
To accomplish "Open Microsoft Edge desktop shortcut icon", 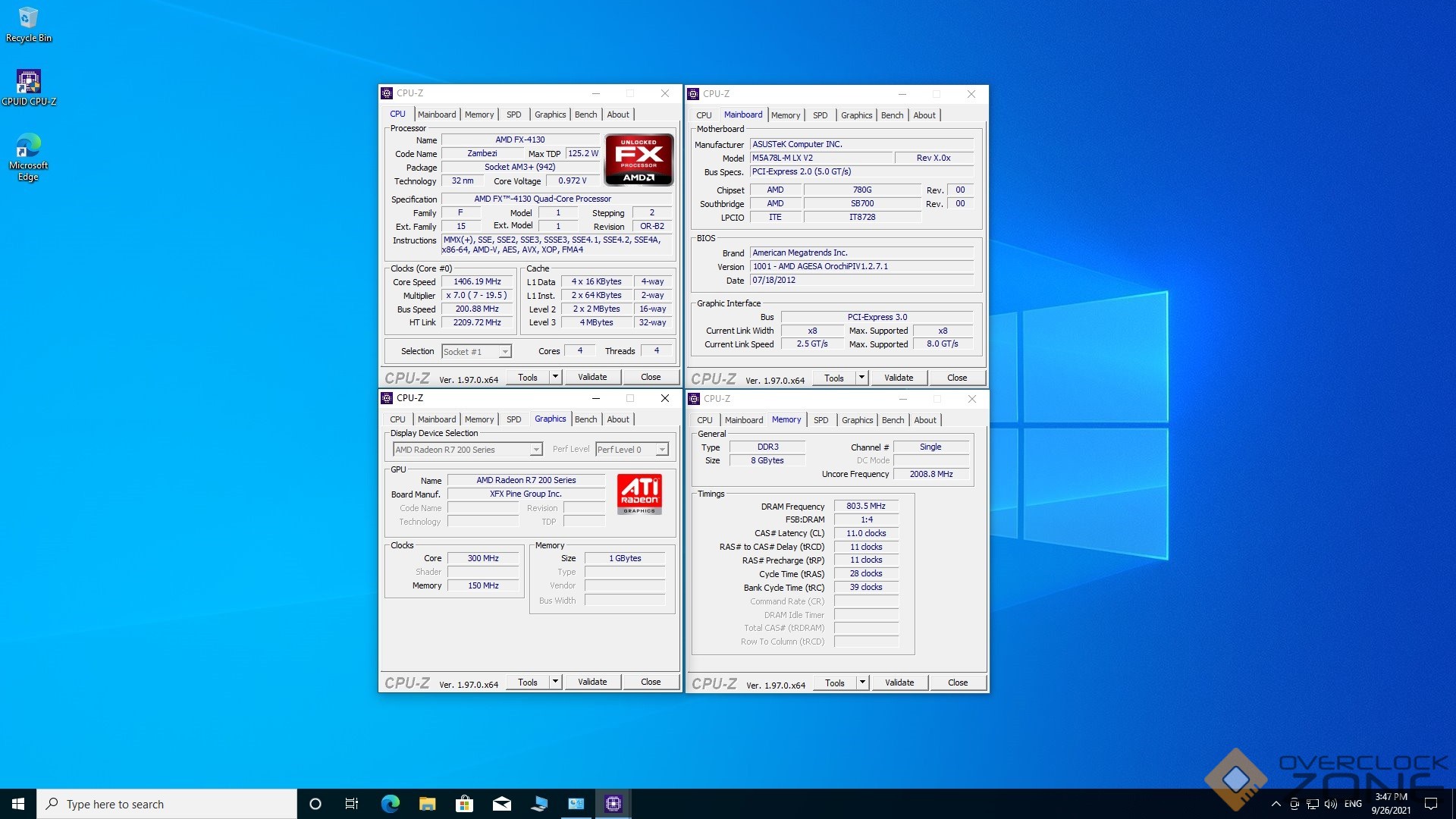I will 29,146.
